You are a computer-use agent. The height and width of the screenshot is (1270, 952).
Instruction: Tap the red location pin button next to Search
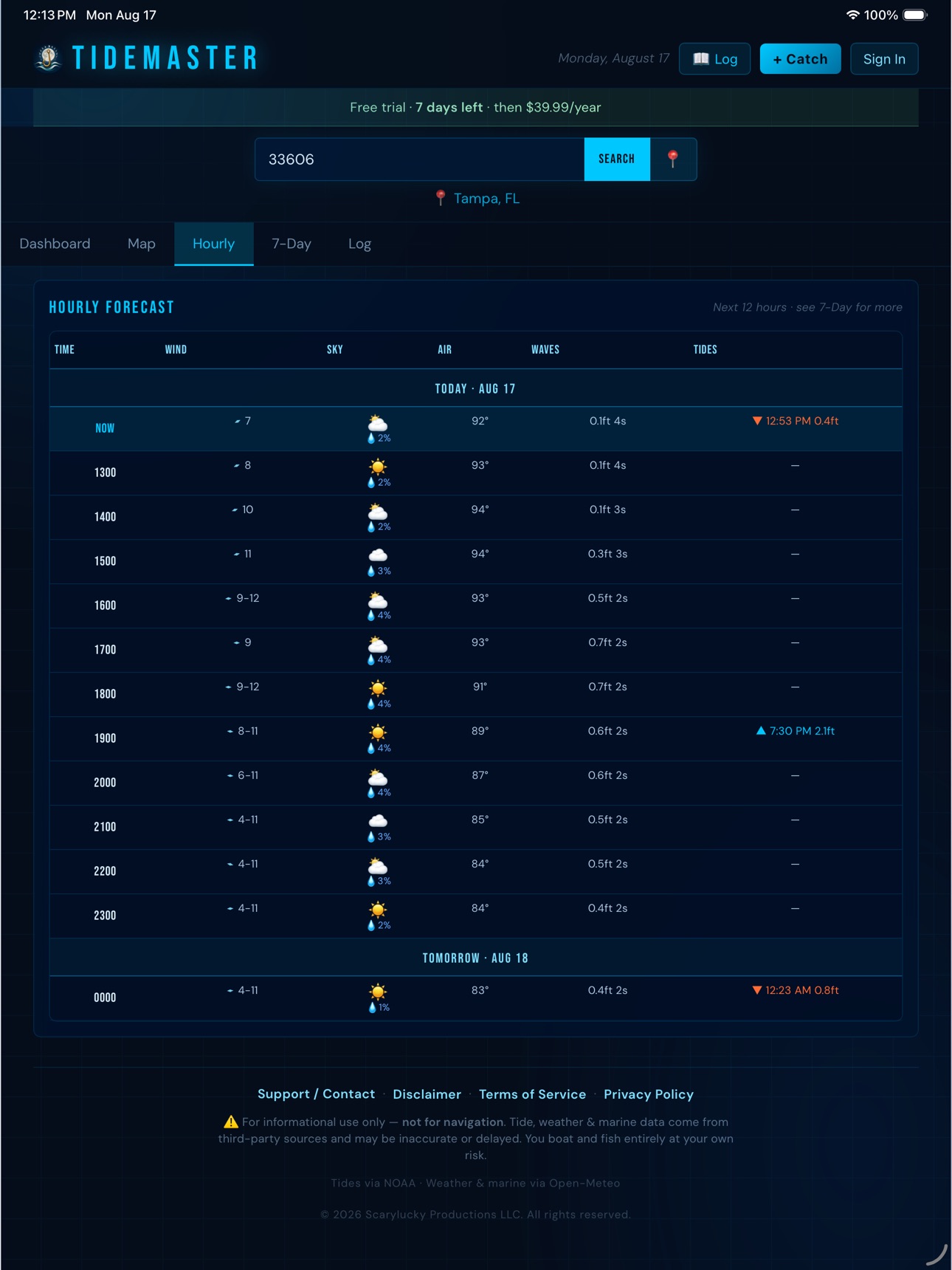[673, 159]
